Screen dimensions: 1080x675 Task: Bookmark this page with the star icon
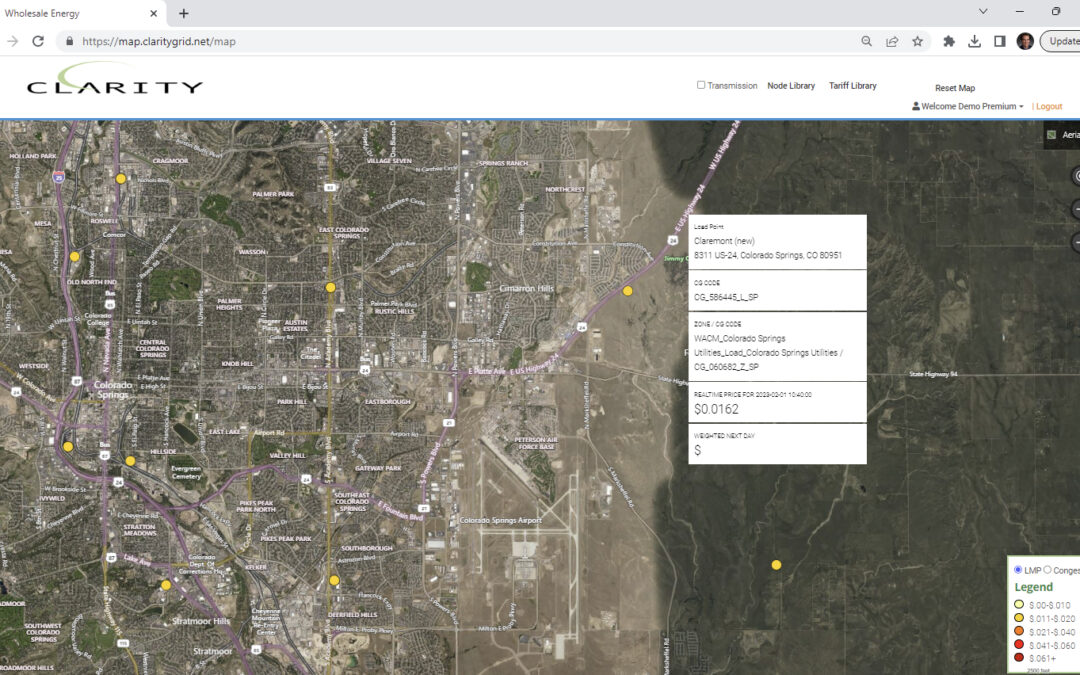917,41
